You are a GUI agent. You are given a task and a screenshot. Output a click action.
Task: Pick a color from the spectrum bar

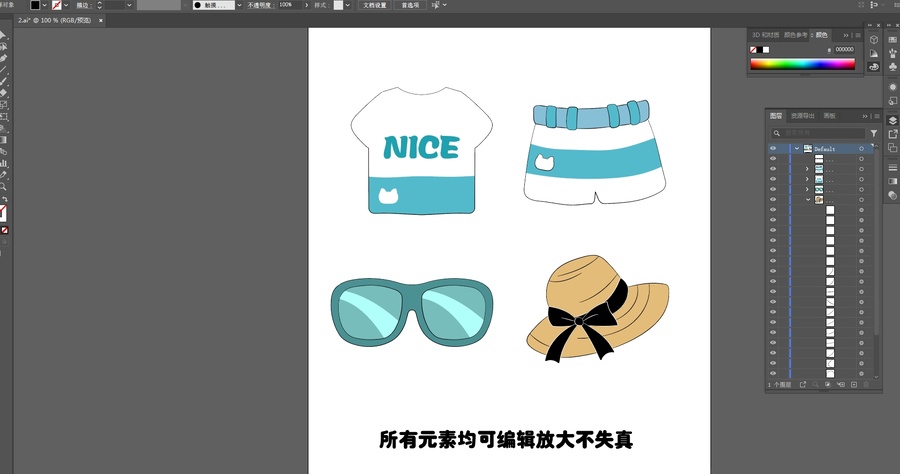802,64
